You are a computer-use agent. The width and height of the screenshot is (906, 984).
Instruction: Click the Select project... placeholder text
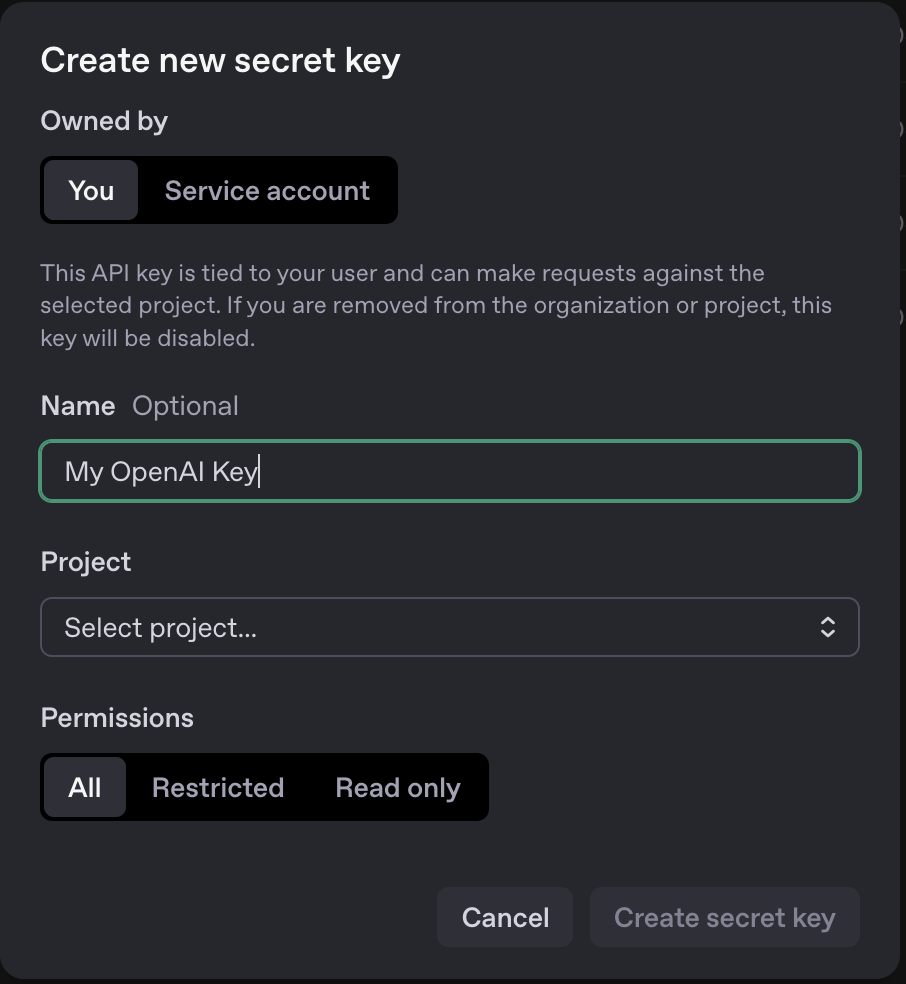pos(160,627)
